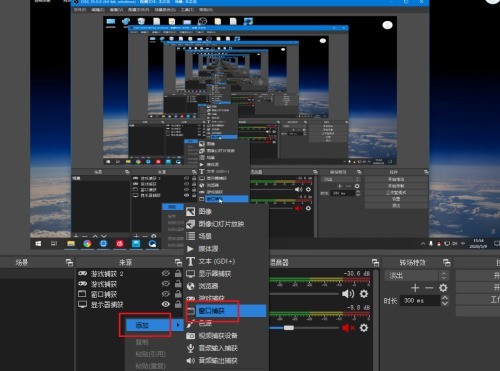Select 粘贴(引用) in the sources context menu
This screenshot has width=500, height=371.
point(150,354)
